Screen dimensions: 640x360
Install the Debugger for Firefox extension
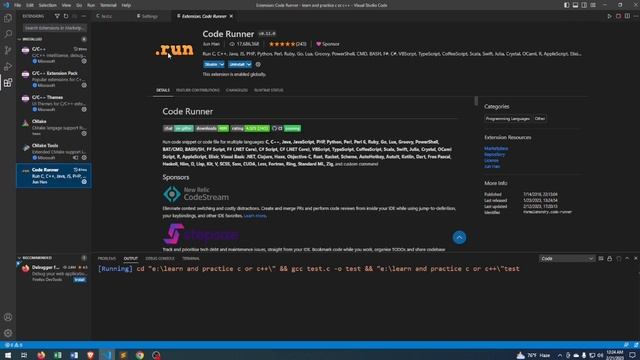click(80, 280)
